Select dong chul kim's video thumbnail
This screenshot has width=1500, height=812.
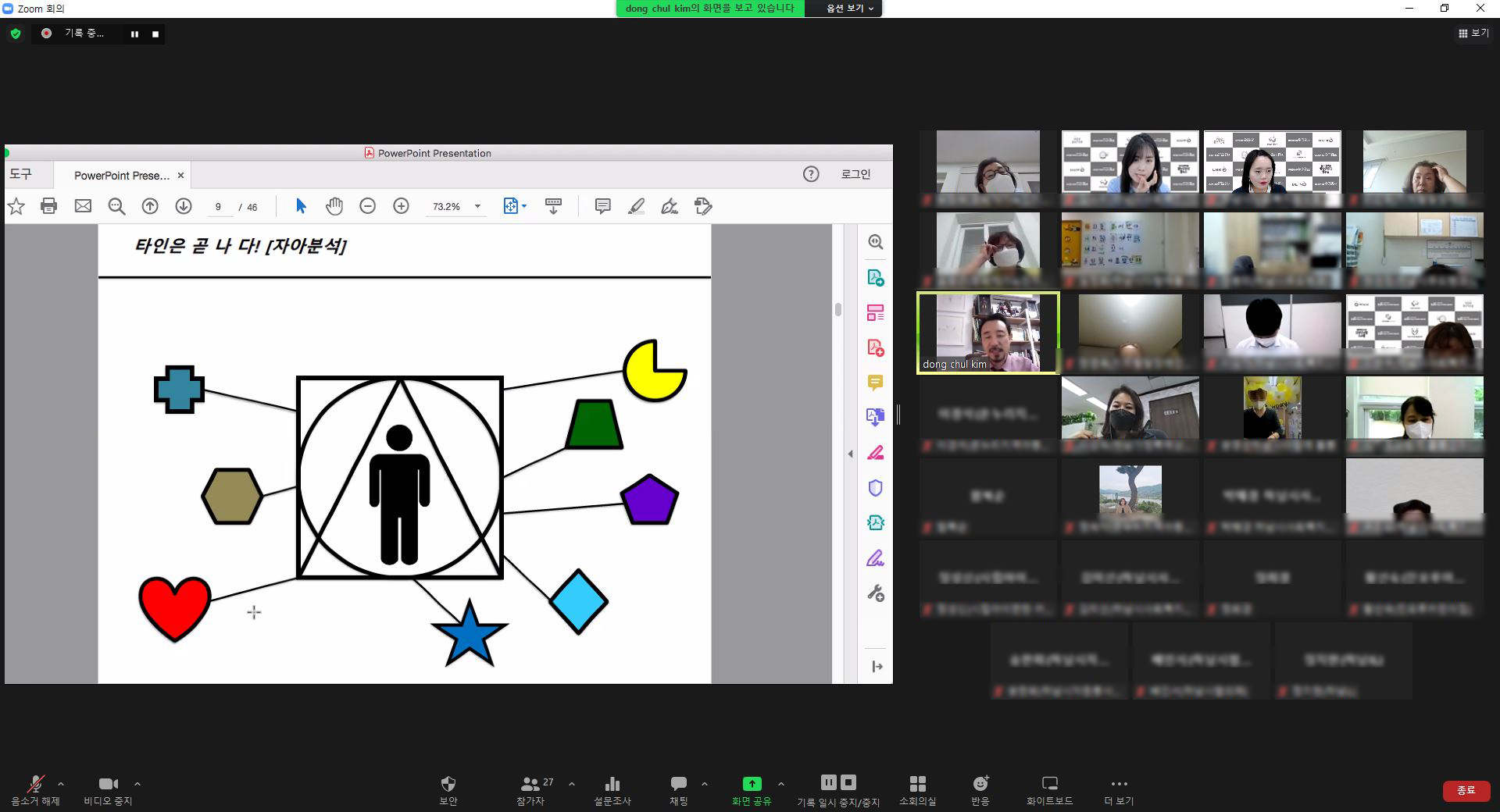(x=987, y=333)
